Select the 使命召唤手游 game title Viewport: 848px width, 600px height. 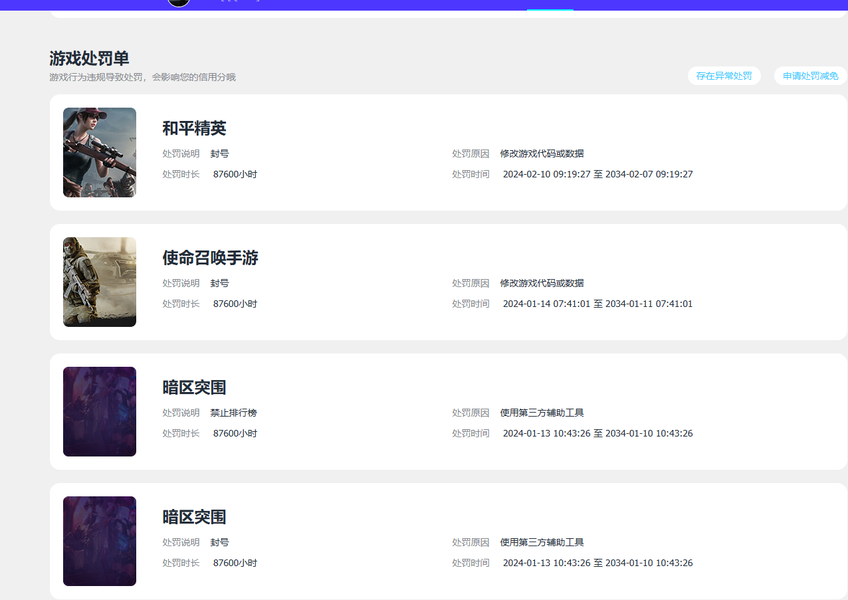(210, 258)
